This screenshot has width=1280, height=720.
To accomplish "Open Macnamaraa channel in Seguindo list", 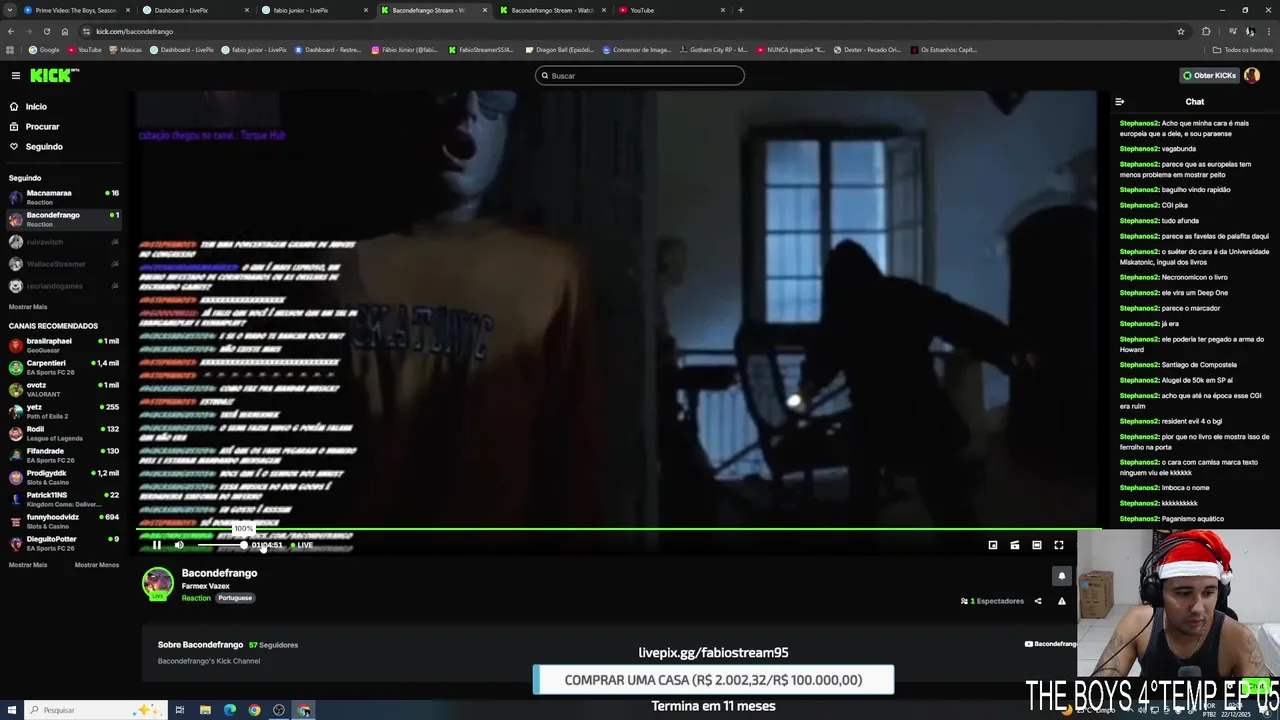I will tap(62, 197).
